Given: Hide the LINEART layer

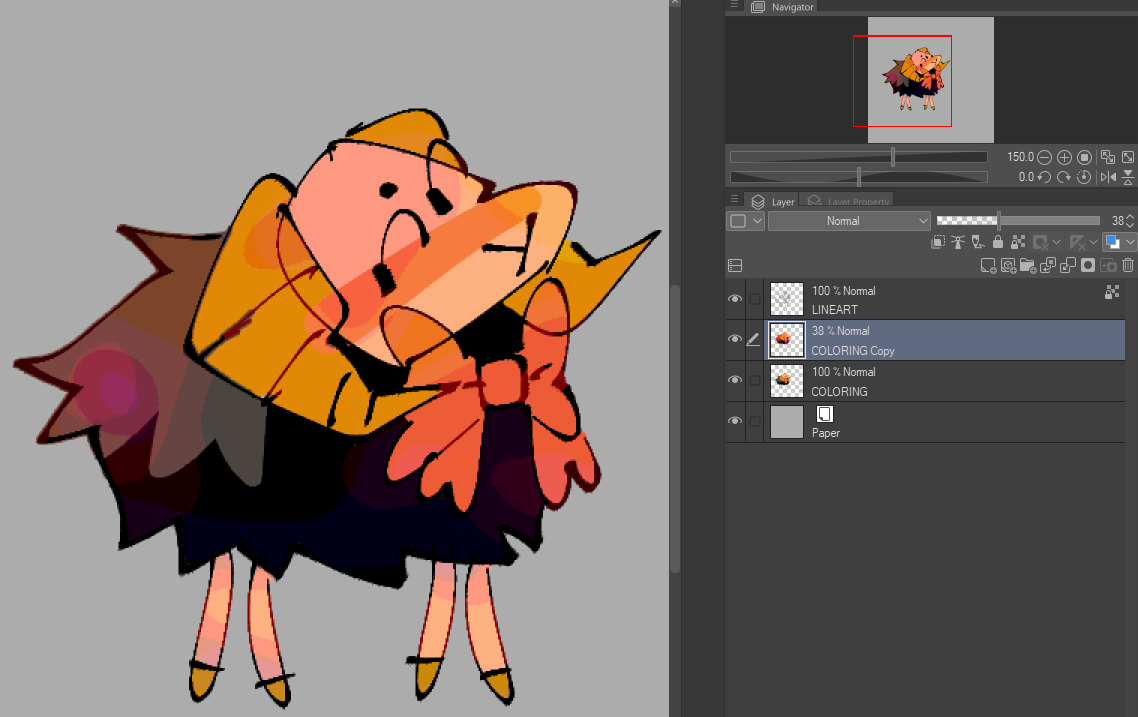Looking at the screenshot, I should 735,299.
